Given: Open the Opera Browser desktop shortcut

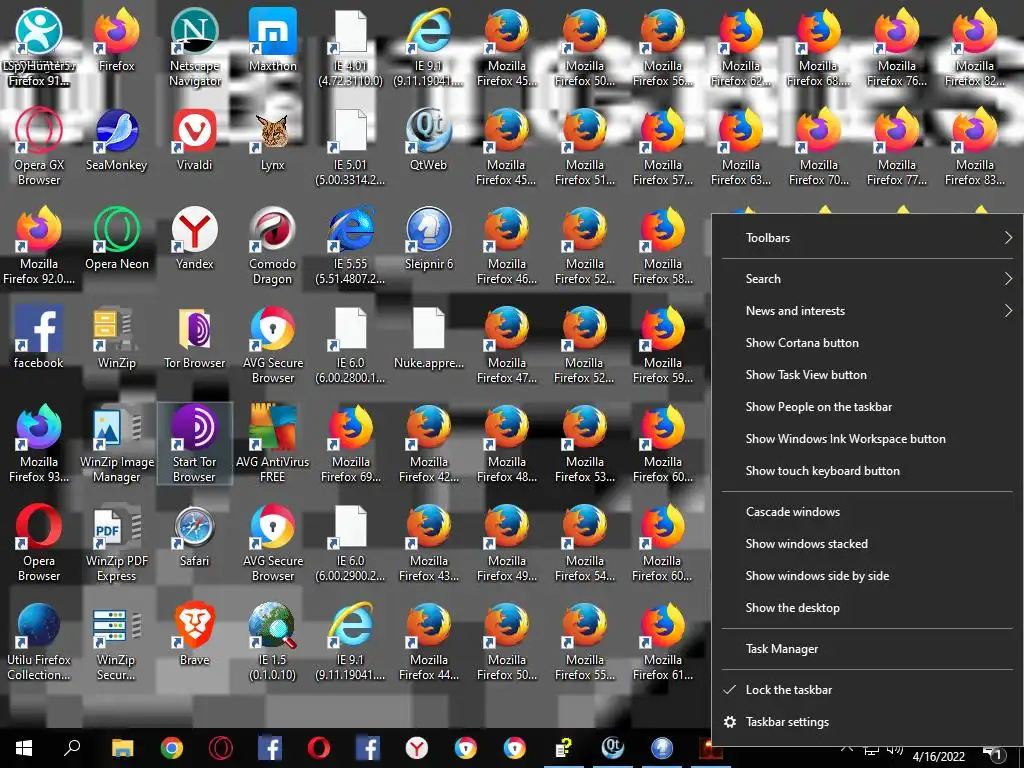Looking at the screenshot, I should (39, 543).
